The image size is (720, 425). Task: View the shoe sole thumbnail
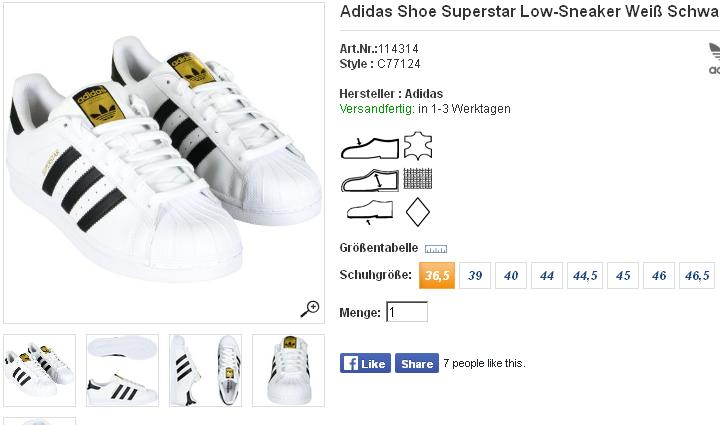click(122, 370)
